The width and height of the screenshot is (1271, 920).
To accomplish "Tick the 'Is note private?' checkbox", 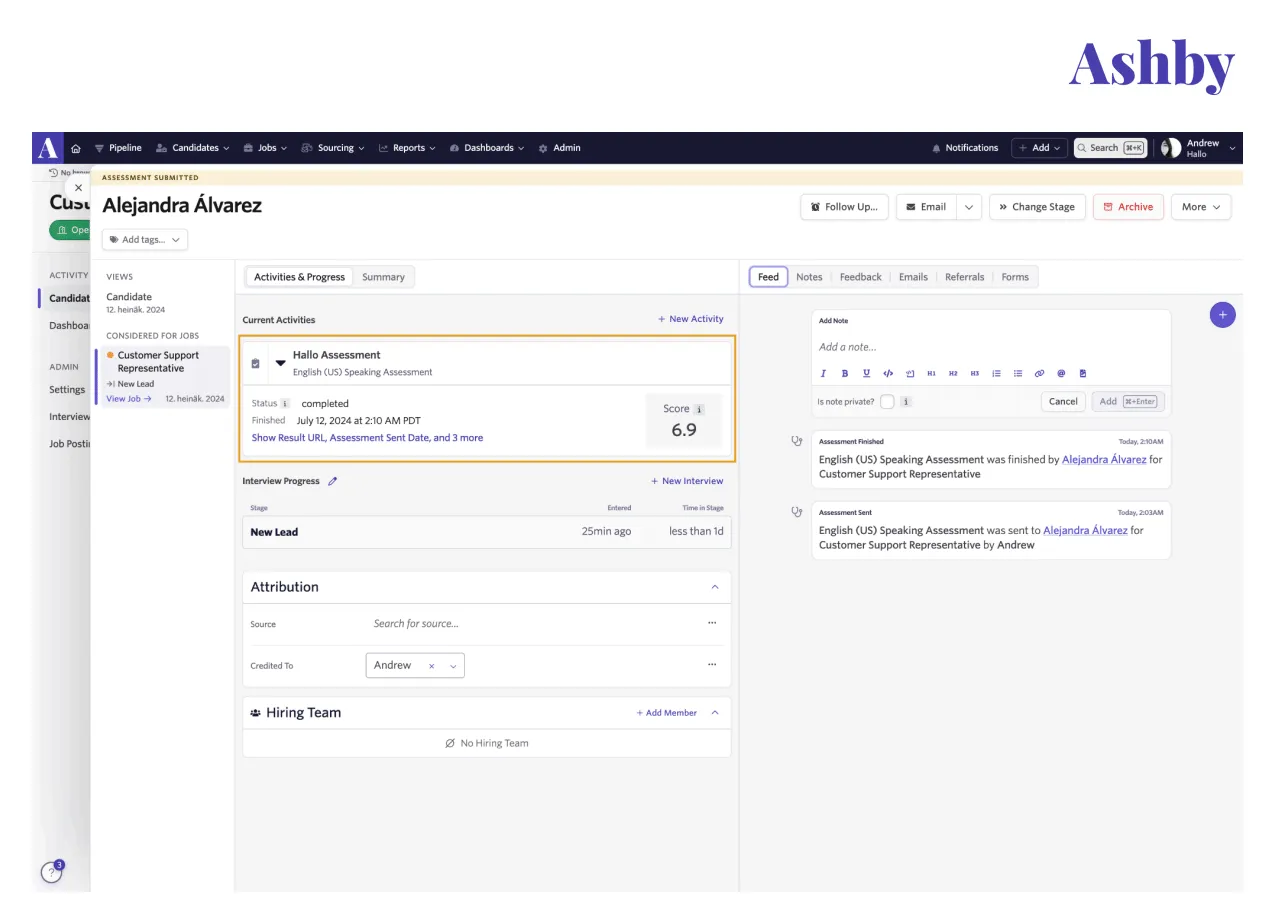I will 887,402.
